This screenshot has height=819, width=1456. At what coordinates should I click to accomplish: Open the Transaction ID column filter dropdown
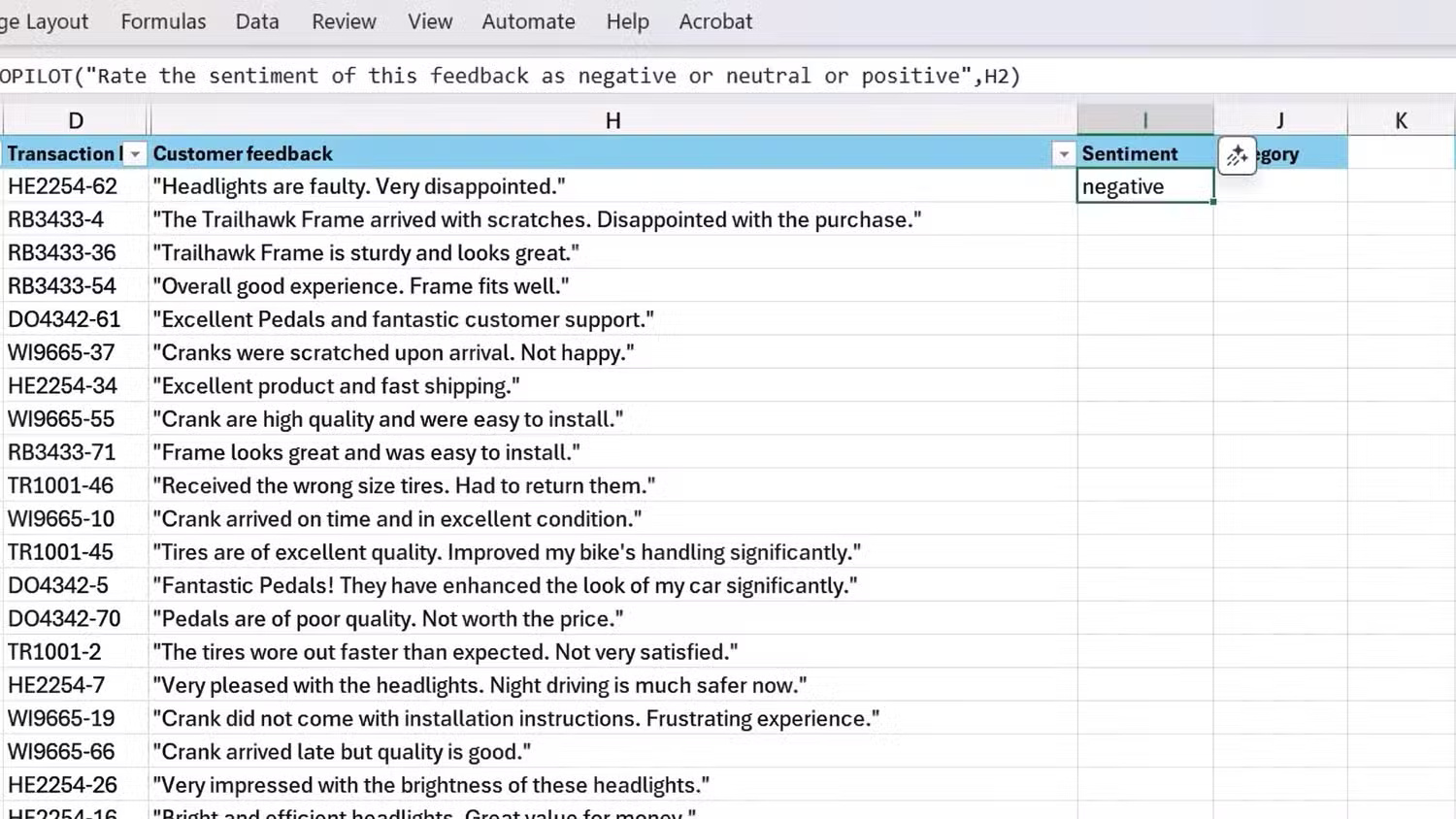point(135,153)
